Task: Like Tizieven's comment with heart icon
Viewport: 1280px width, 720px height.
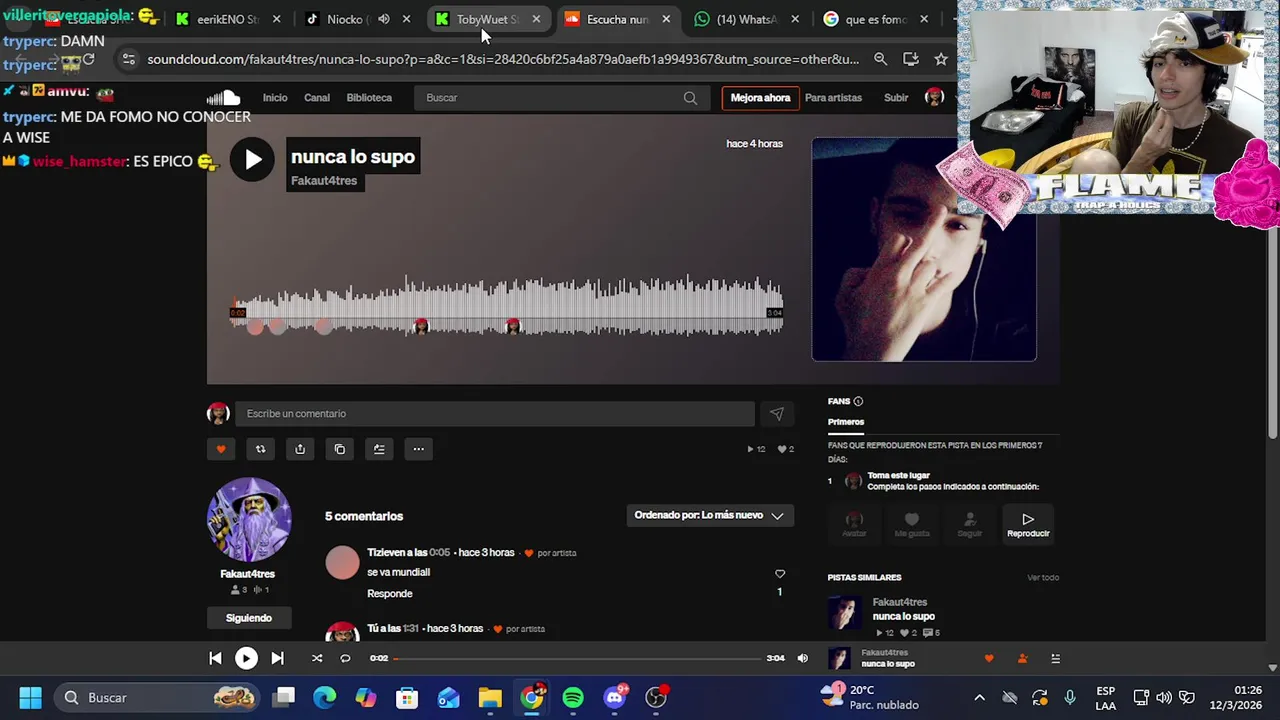Action: point(780,574)
